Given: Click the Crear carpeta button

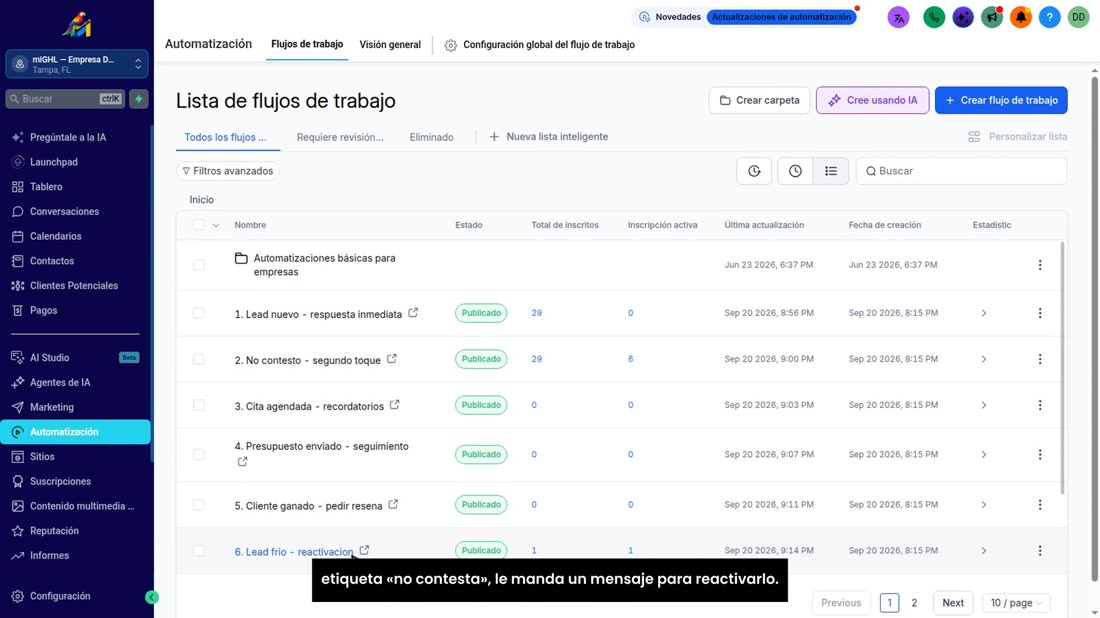Looking at the screenshot, I should point(759,100).
